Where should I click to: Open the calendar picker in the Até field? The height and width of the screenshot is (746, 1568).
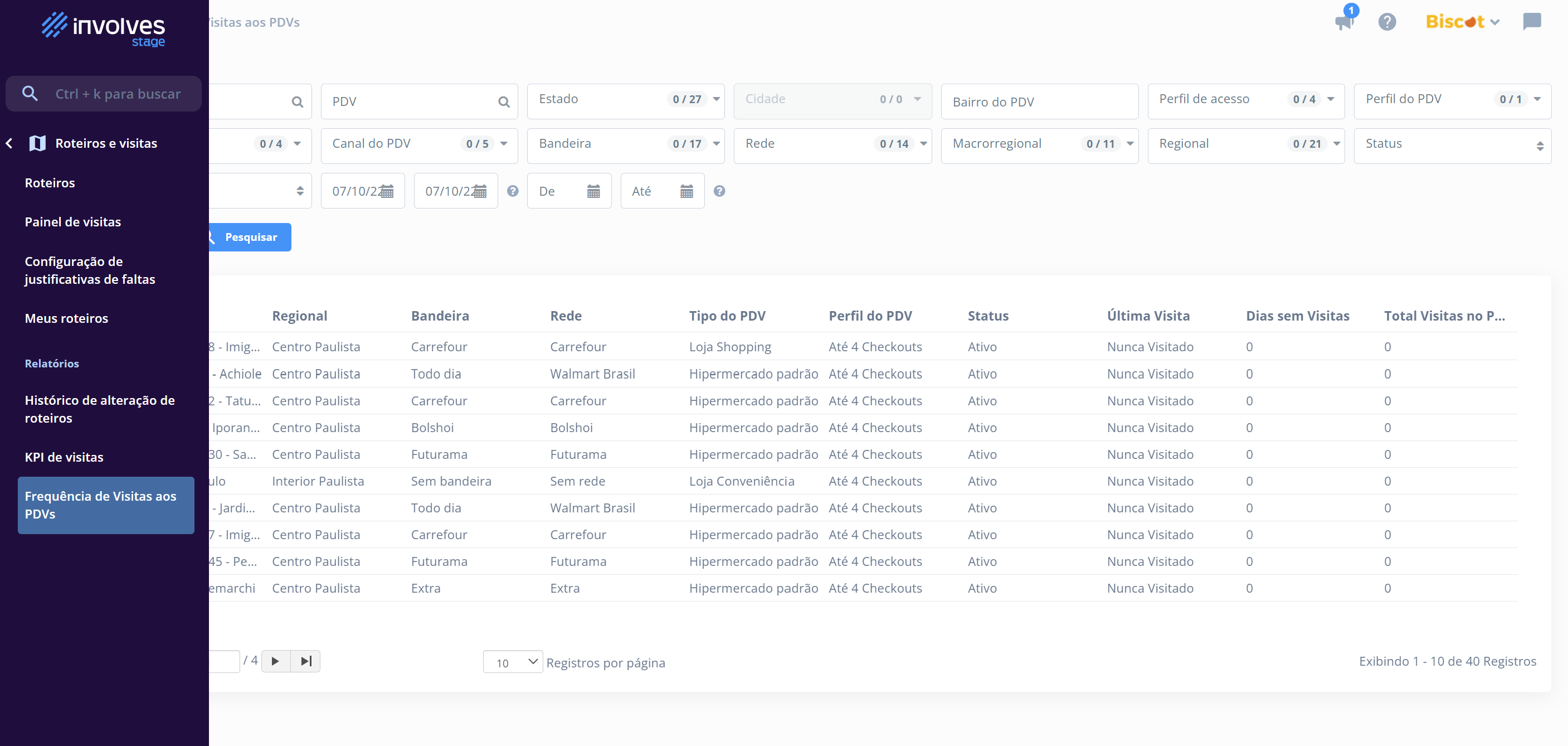tap(686, 191)
